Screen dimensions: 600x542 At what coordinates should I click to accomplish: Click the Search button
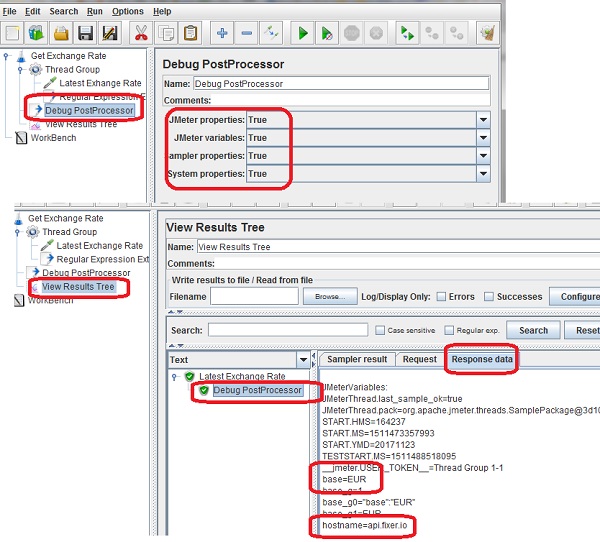pos(533,330)
